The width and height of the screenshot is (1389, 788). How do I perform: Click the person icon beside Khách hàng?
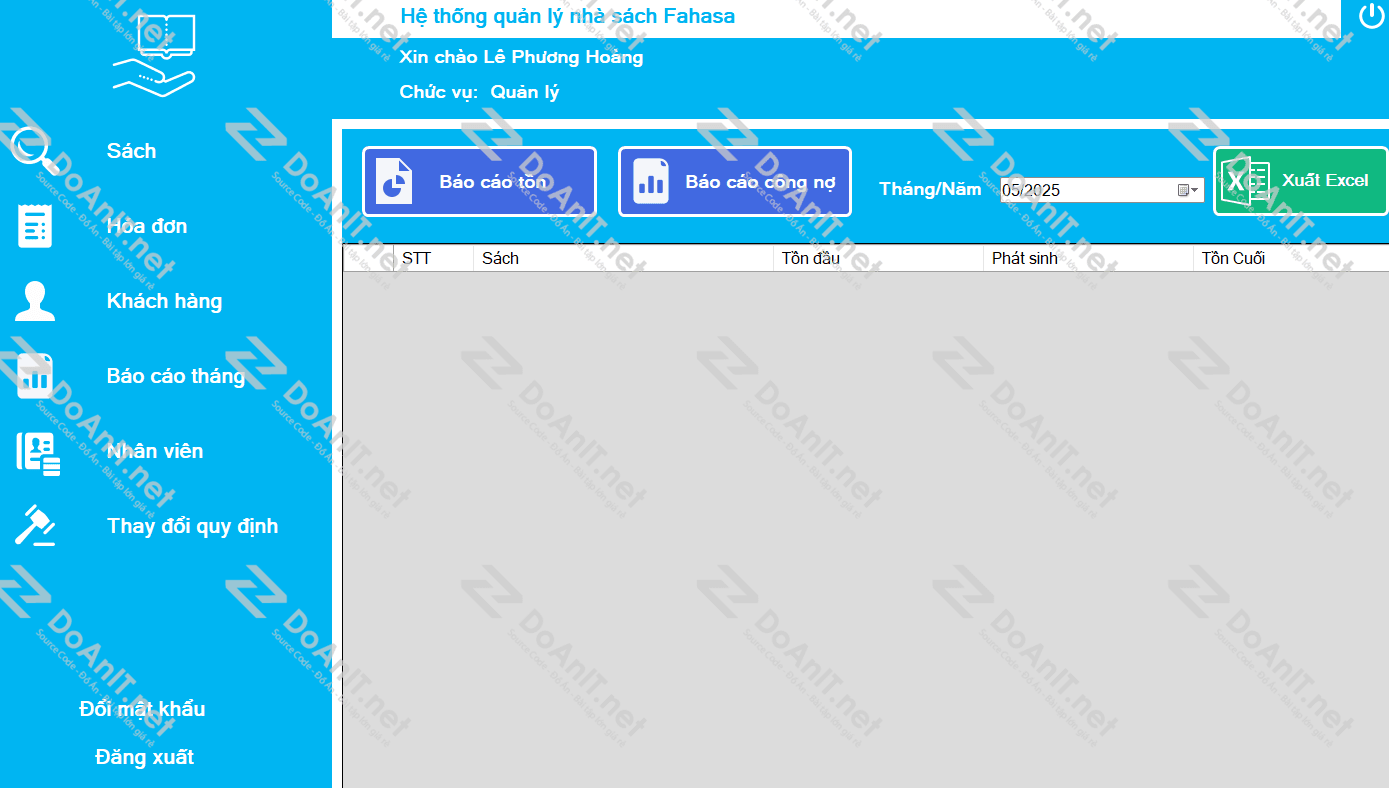[35, 301]
